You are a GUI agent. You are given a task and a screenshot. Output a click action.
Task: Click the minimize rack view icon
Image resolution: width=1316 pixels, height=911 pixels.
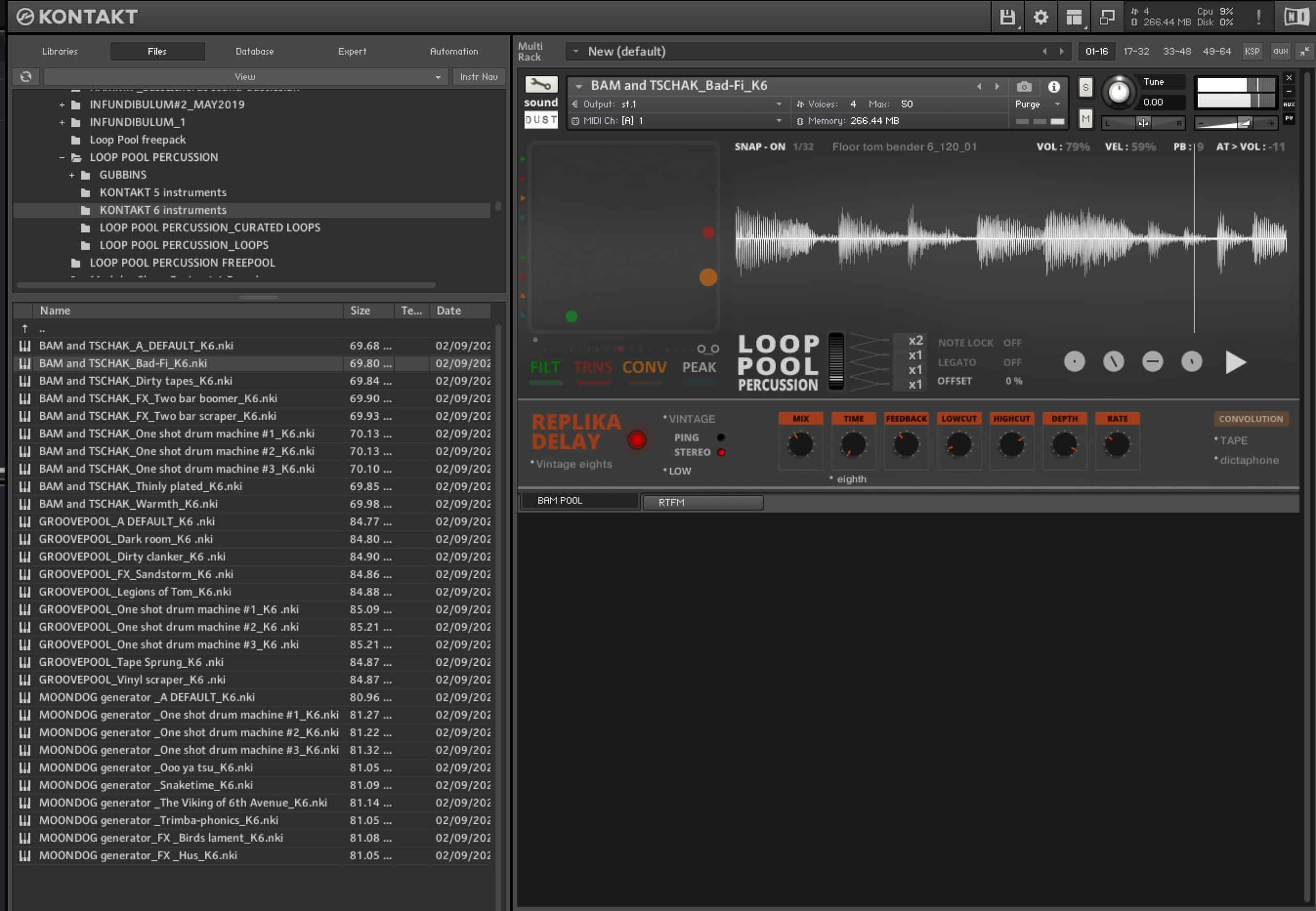[x=1107, y=17]
